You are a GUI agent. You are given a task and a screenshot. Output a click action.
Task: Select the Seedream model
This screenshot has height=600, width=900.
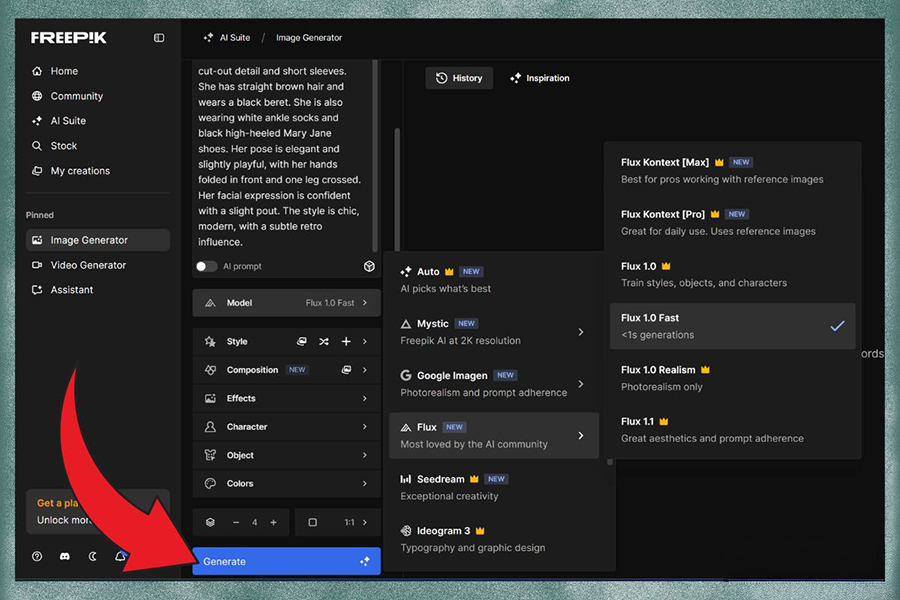click(494, 487)
